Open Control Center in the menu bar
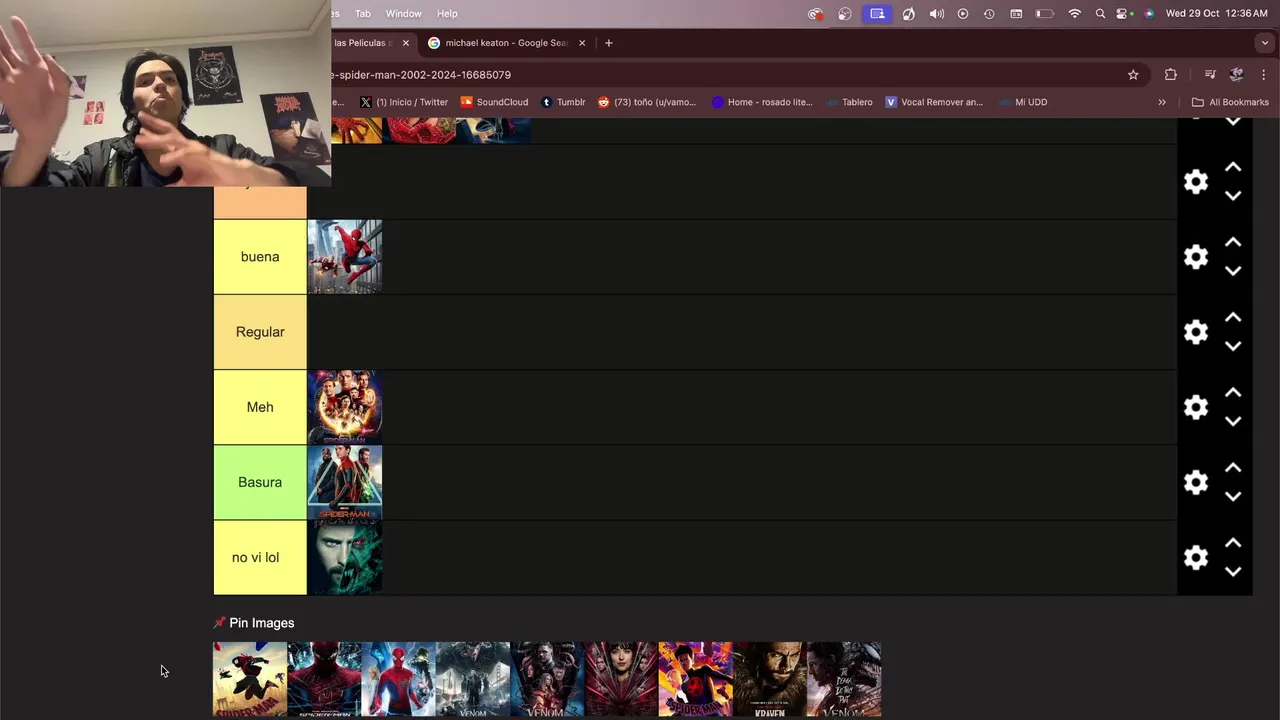 coord(1124,14)
